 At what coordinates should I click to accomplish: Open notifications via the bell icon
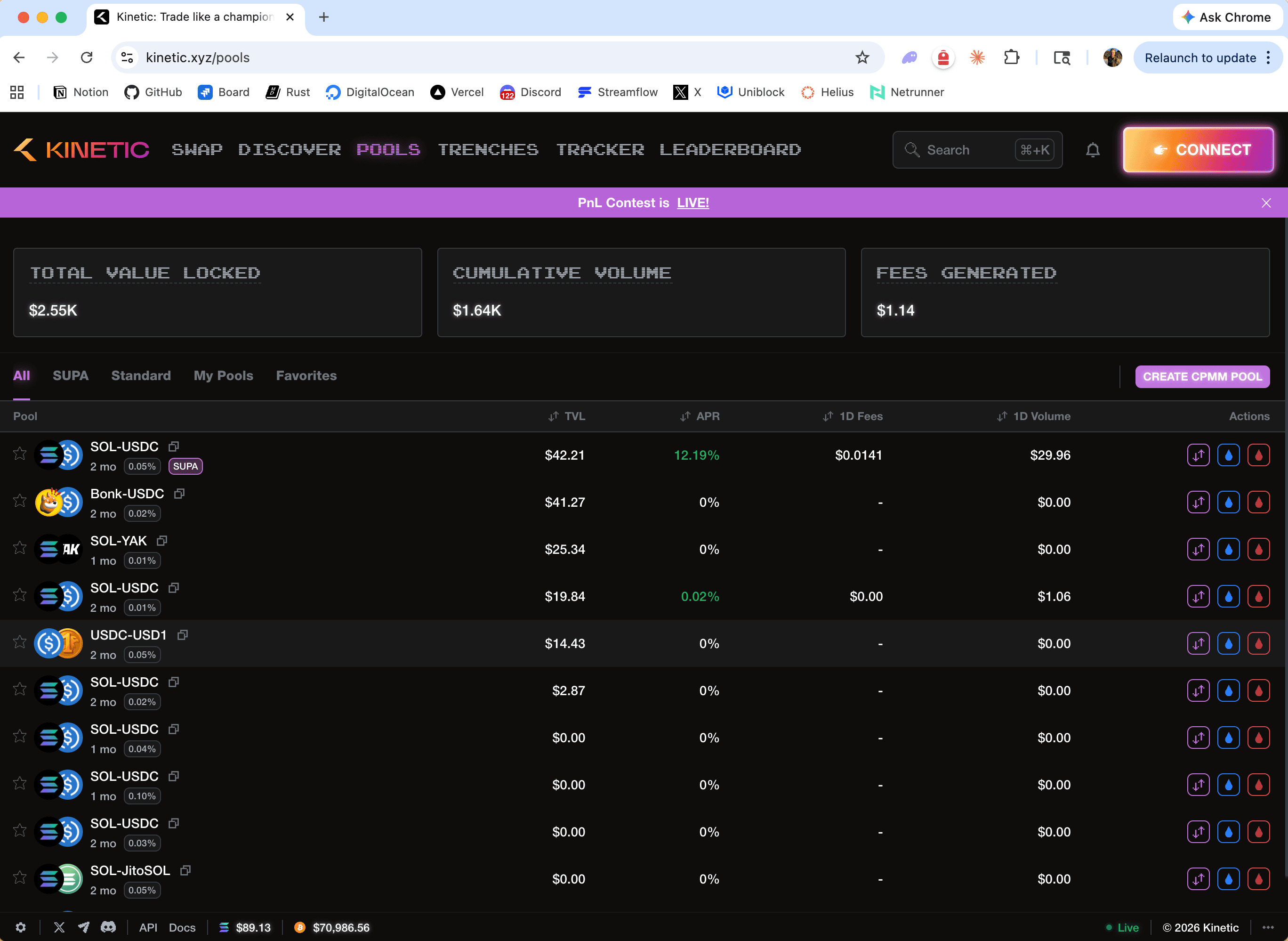coord(1093,150)
